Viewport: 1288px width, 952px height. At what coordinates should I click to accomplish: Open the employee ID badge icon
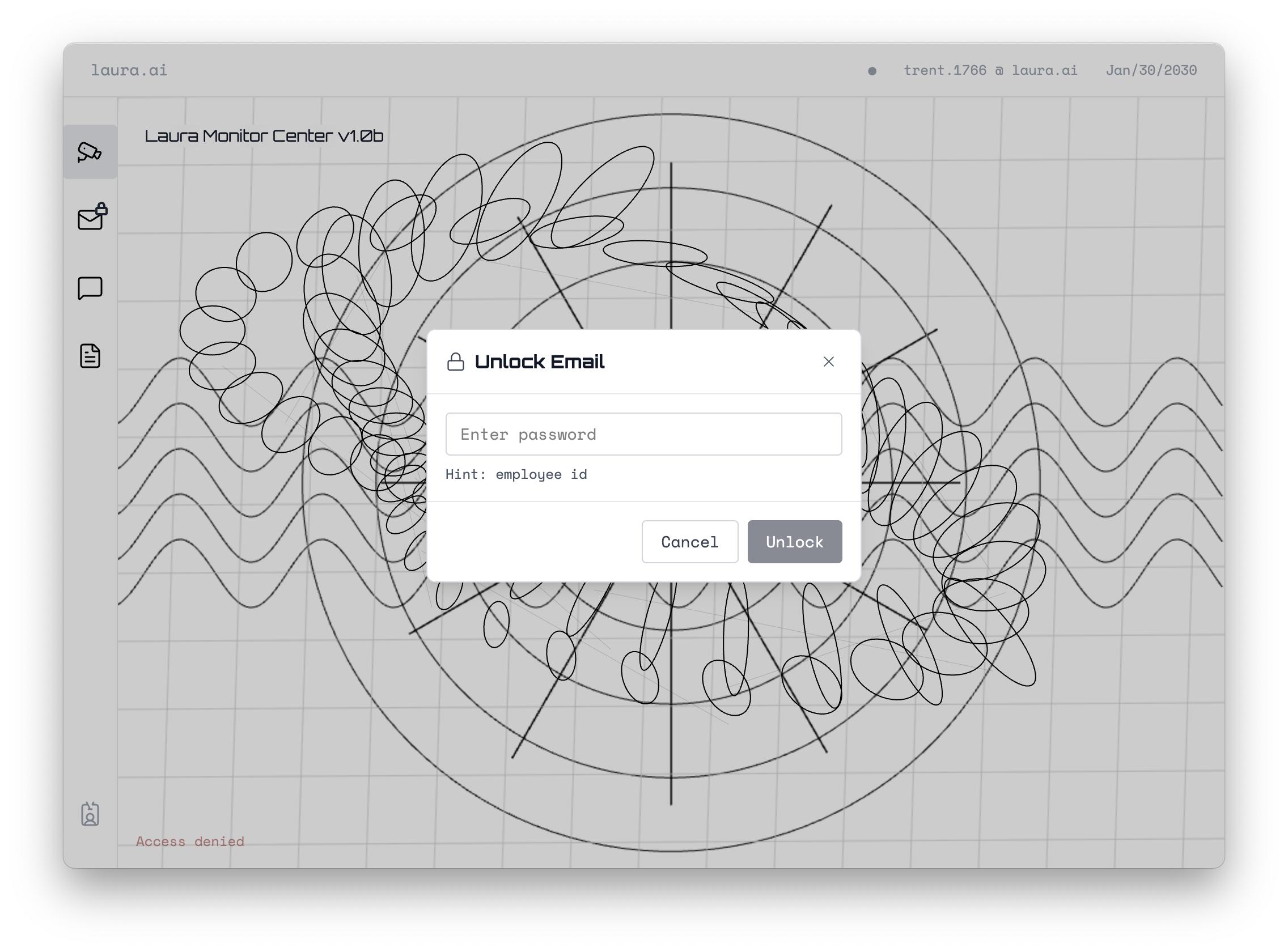tap(90, 814)
